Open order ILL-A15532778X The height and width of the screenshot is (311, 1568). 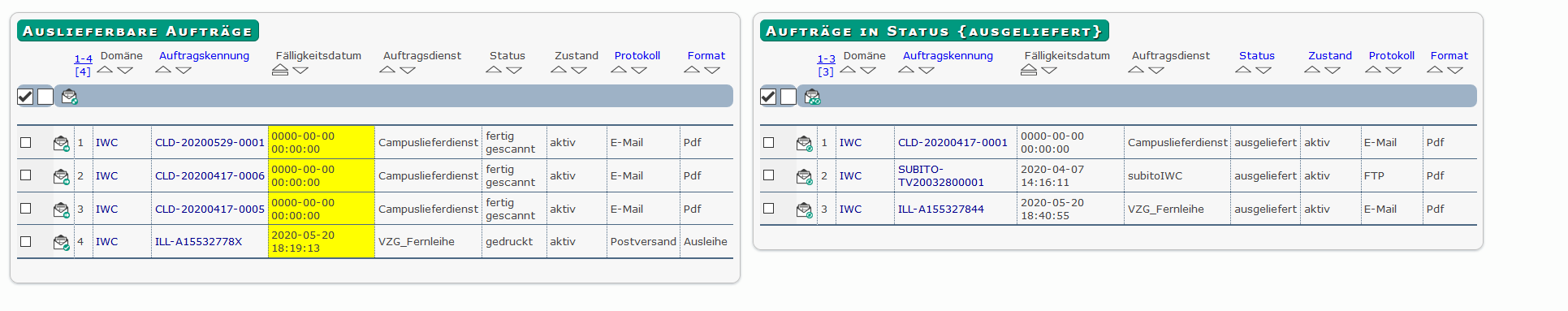click(x=198, y=241)
